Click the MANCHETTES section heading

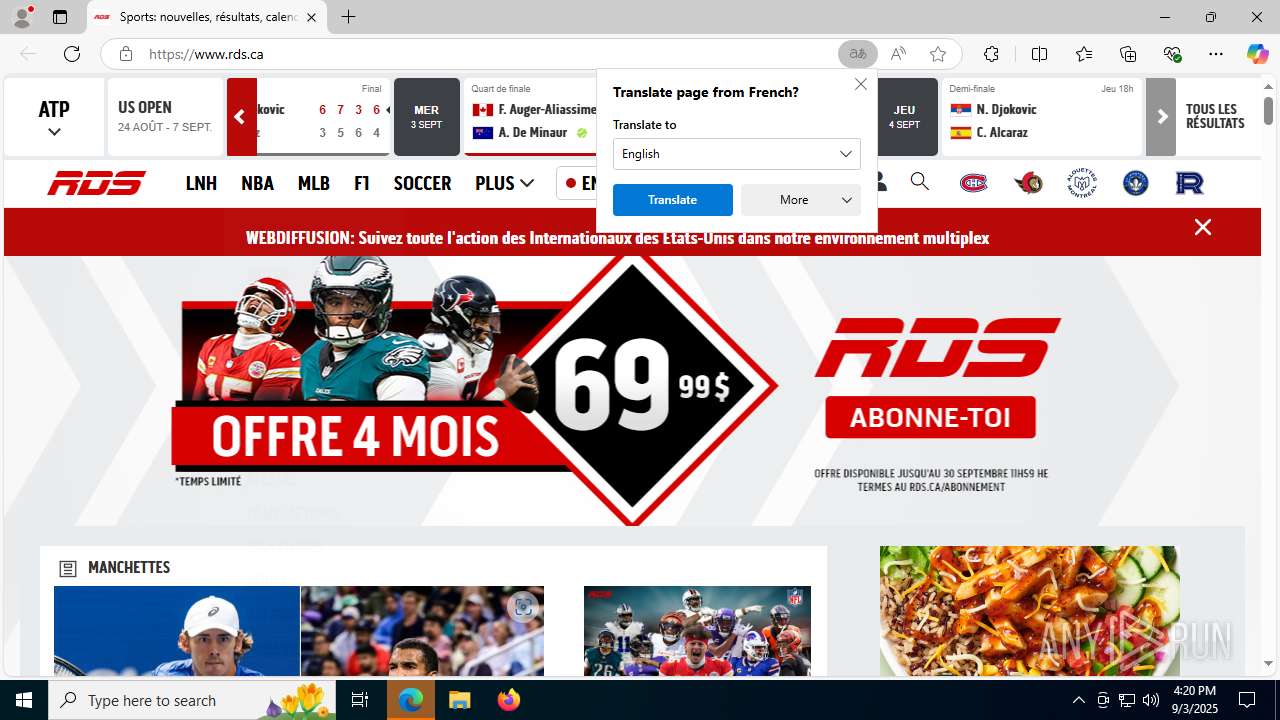[129, 567]
